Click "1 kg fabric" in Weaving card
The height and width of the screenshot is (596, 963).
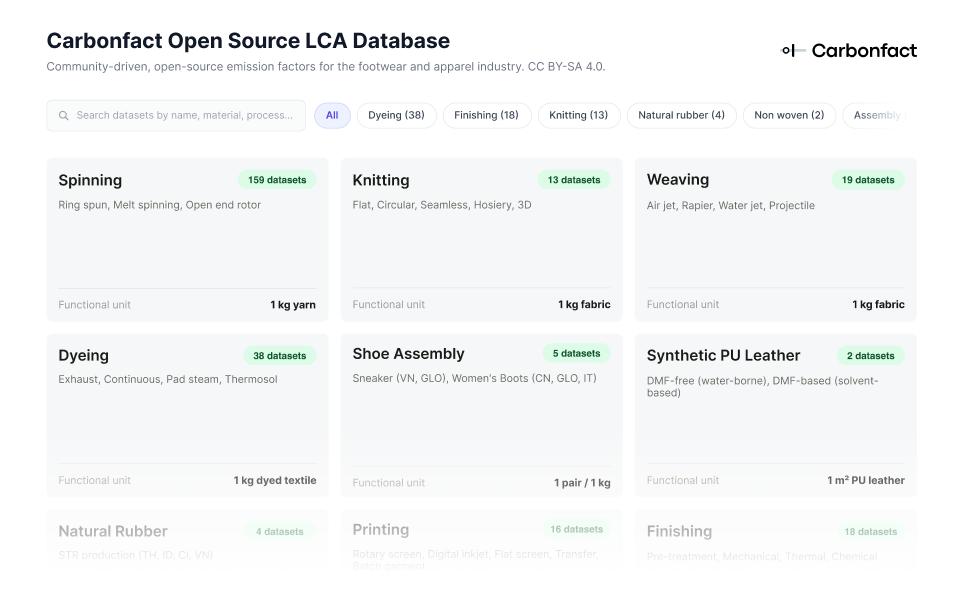click(878, 304)
